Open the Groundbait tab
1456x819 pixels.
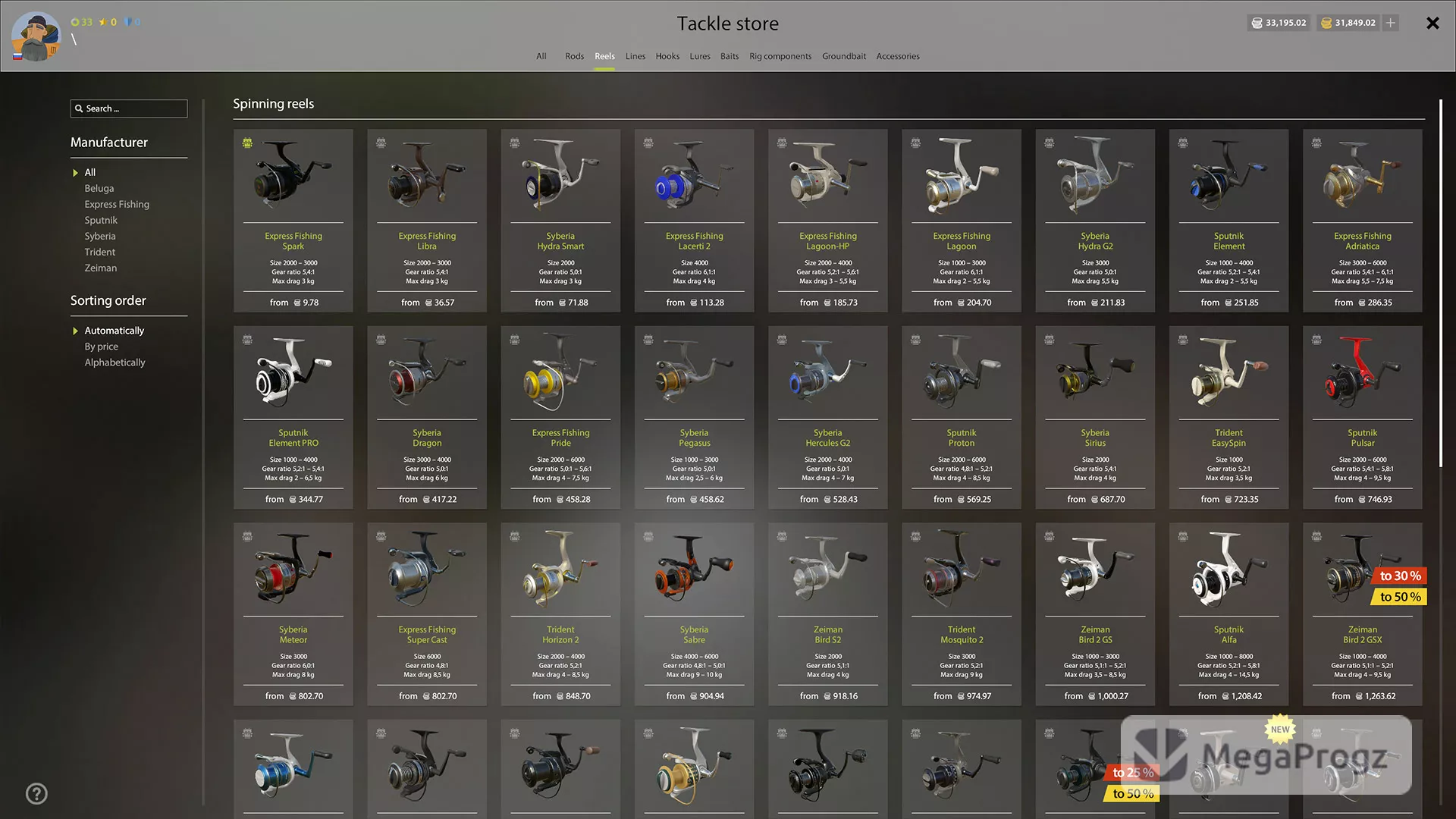pos(844,56)
